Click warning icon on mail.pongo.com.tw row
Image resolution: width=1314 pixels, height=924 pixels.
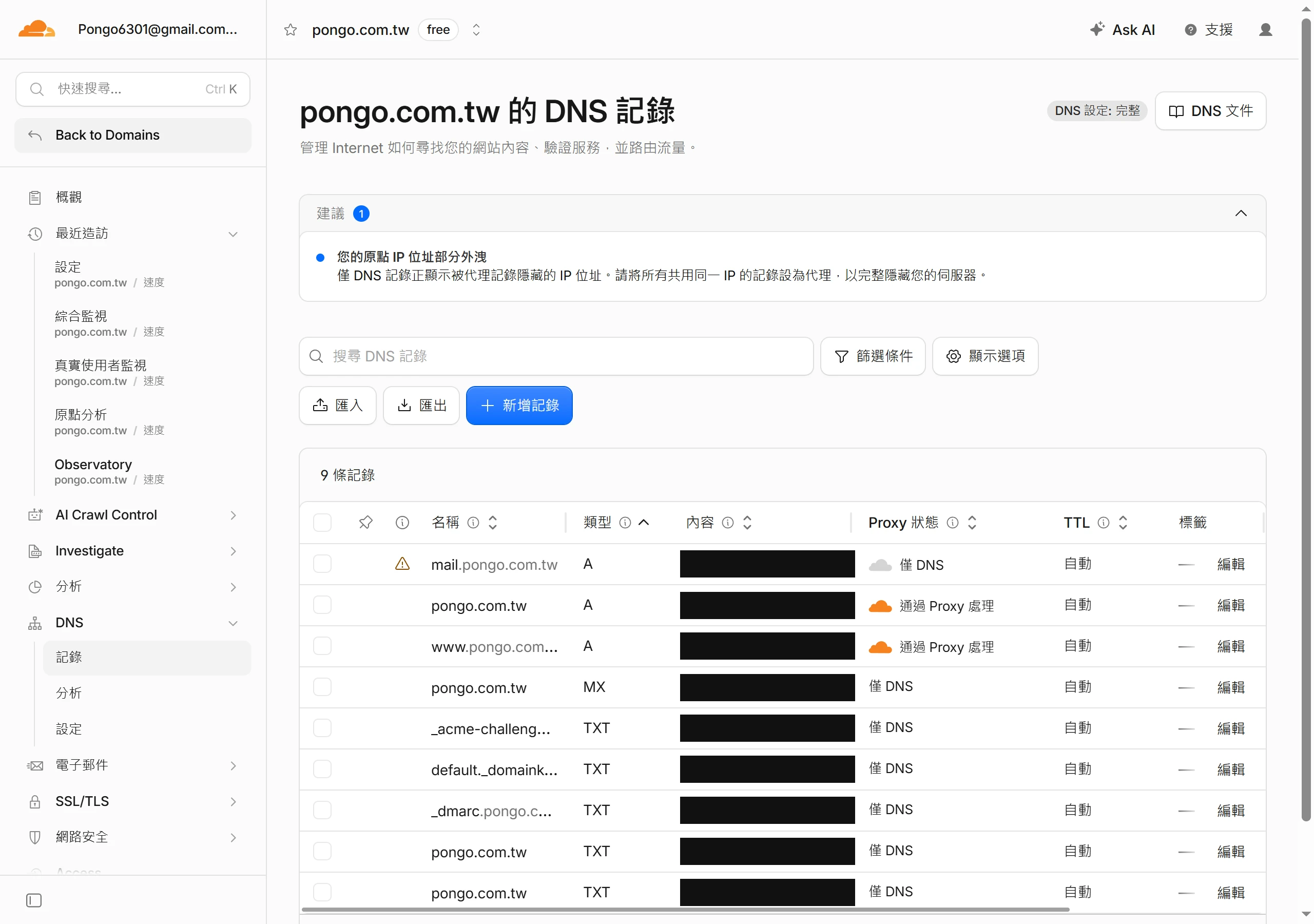[x=402, y=564]
